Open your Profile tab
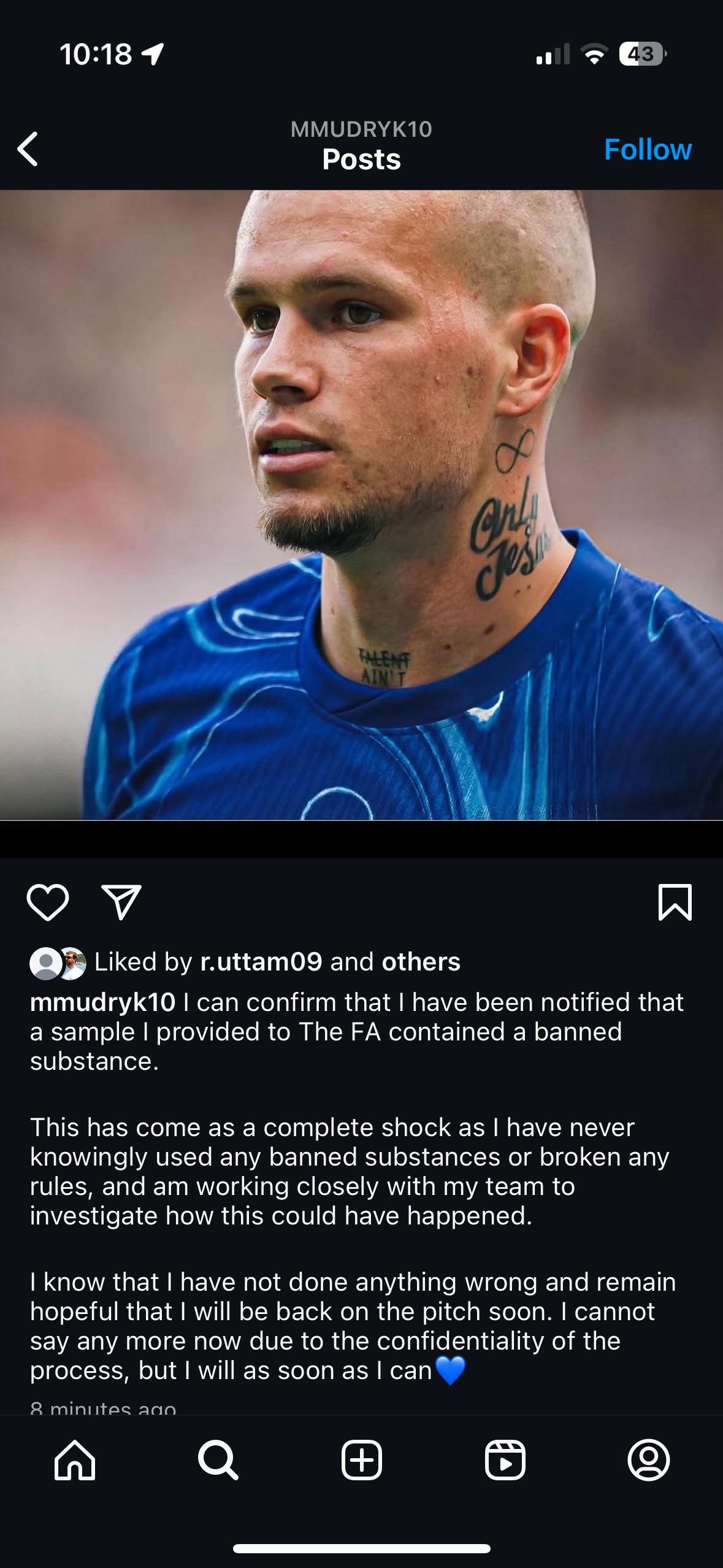 (x=648, y=1461)
